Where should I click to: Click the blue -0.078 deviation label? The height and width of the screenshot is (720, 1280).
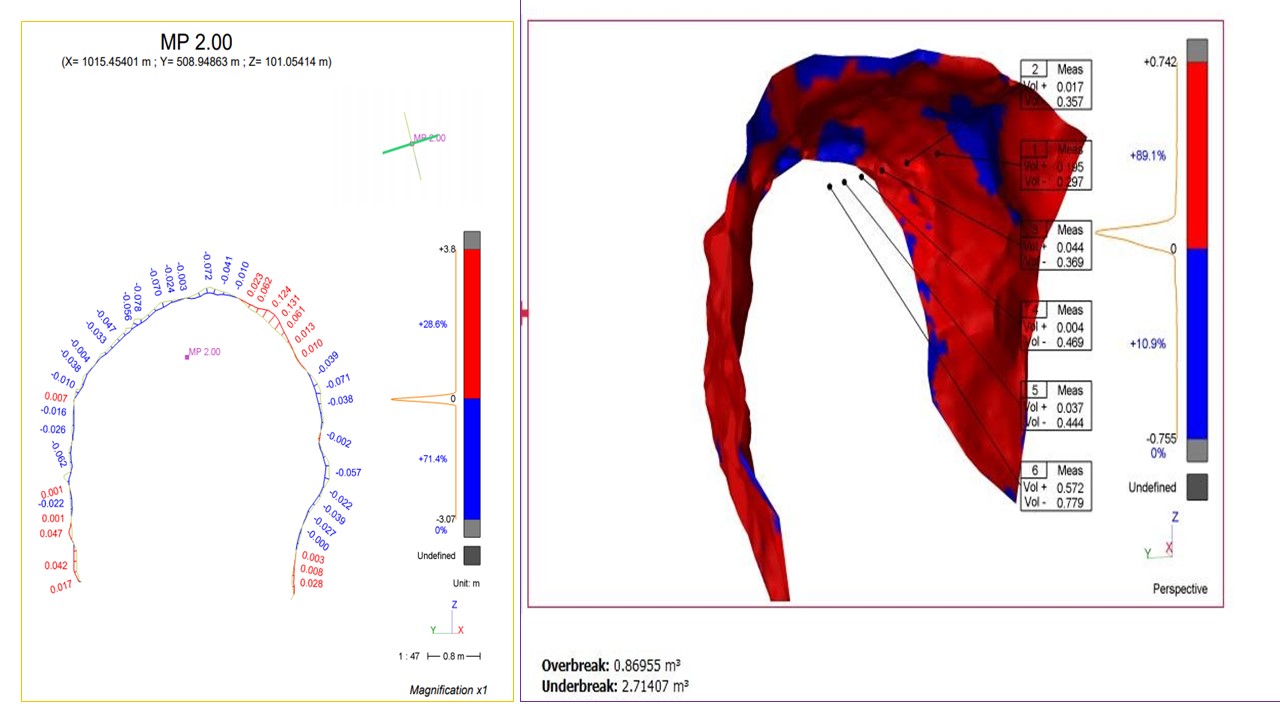139,298
